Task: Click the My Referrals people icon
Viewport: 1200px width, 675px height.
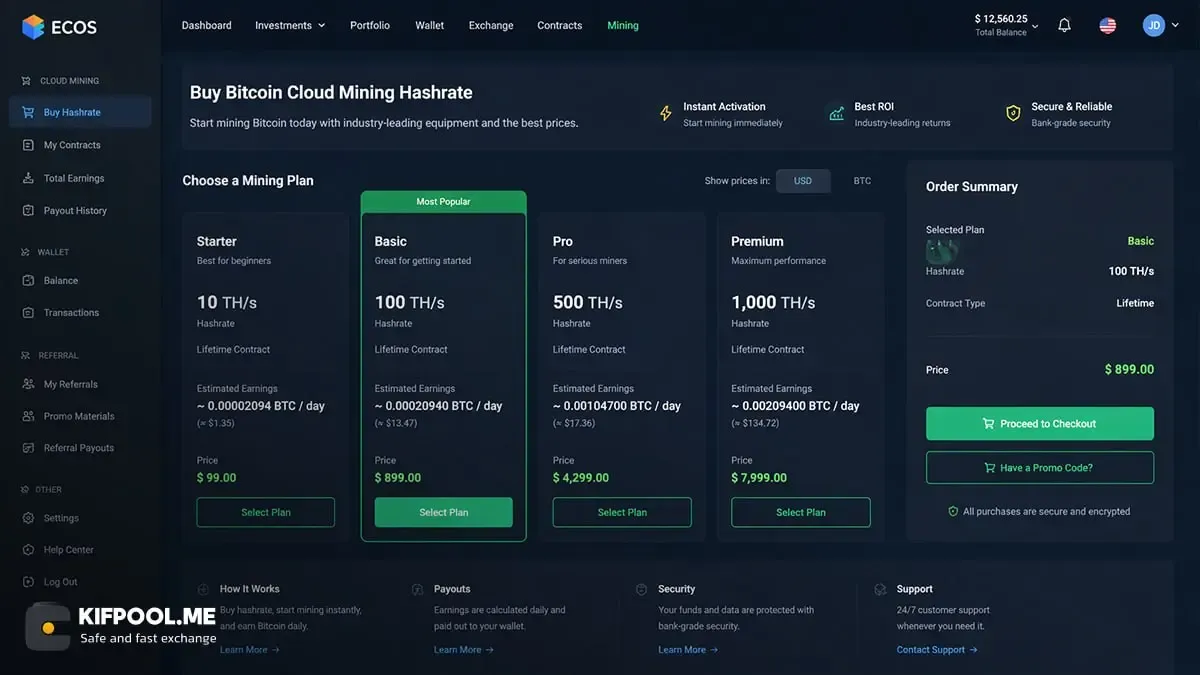Action: point(27,384)
